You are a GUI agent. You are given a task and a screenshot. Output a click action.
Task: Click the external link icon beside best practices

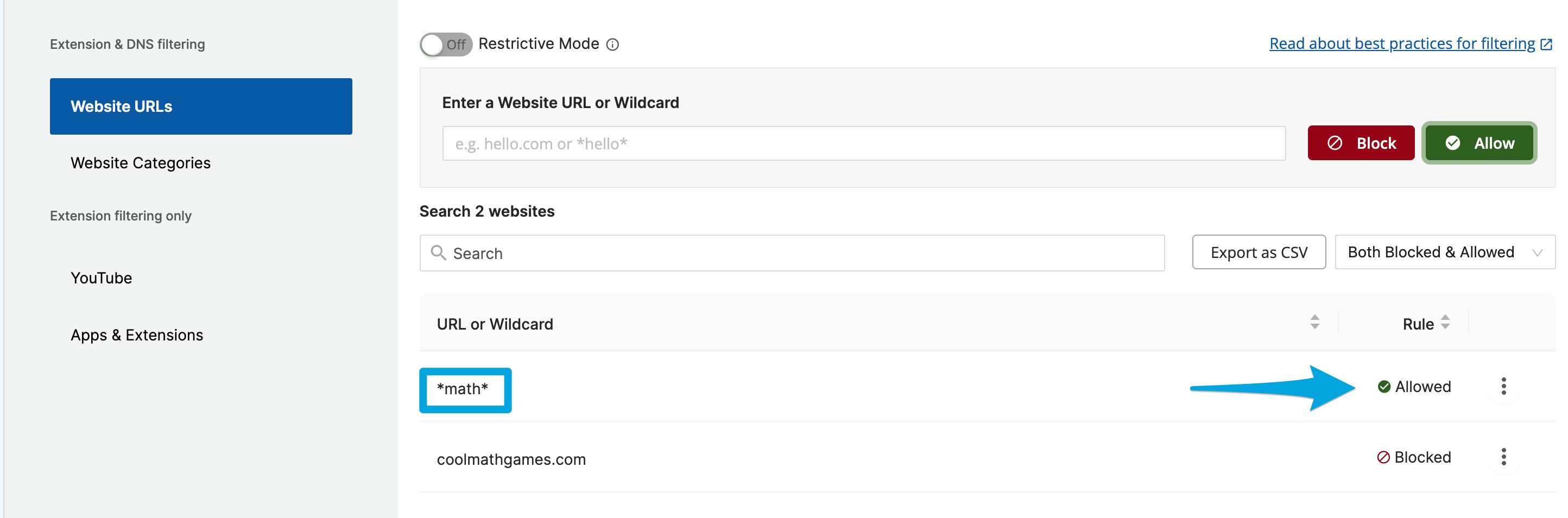(1547, 45)
